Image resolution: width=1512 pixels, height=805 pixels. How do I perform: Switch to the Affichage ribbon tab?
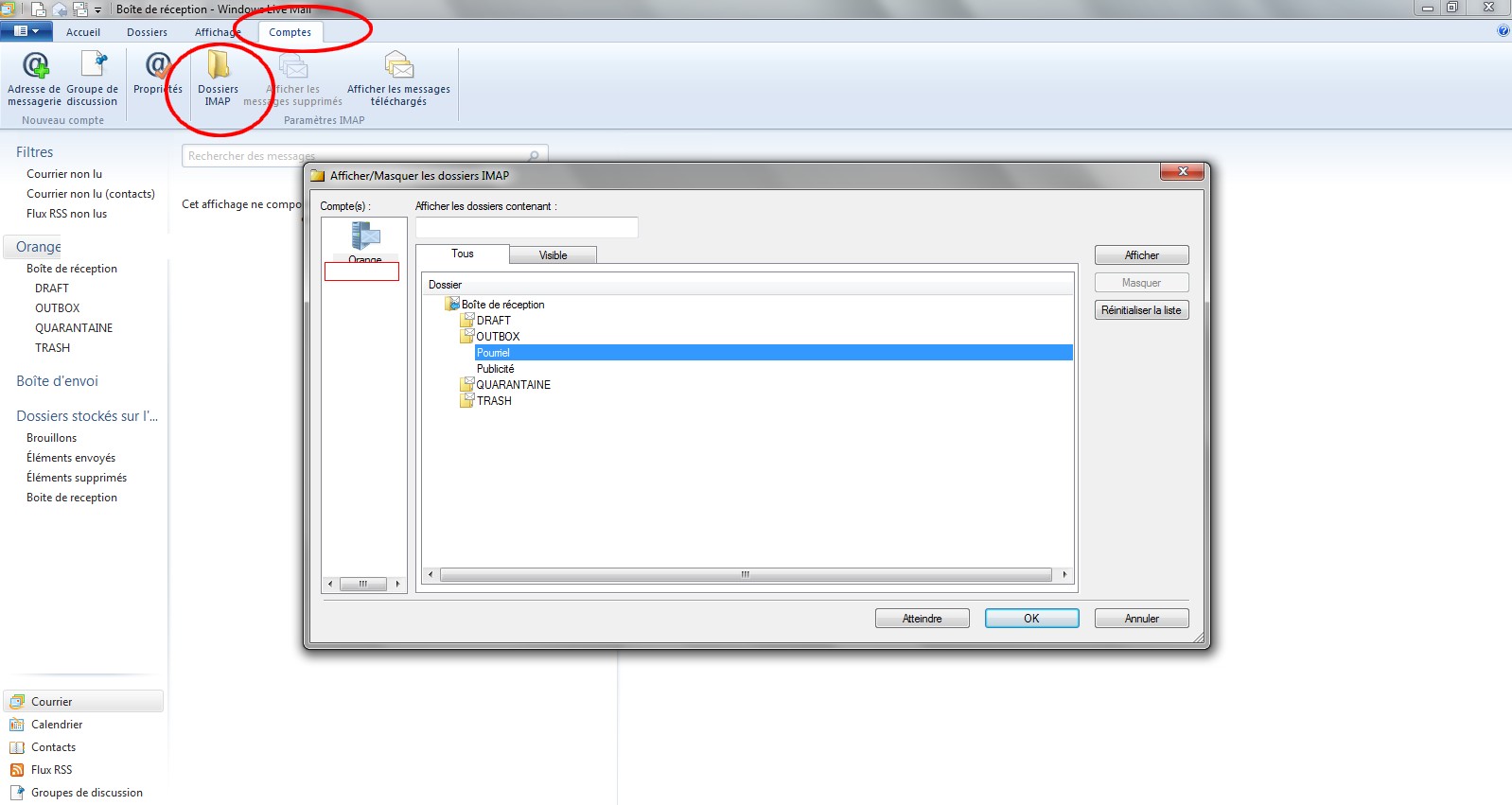point(218,32)
